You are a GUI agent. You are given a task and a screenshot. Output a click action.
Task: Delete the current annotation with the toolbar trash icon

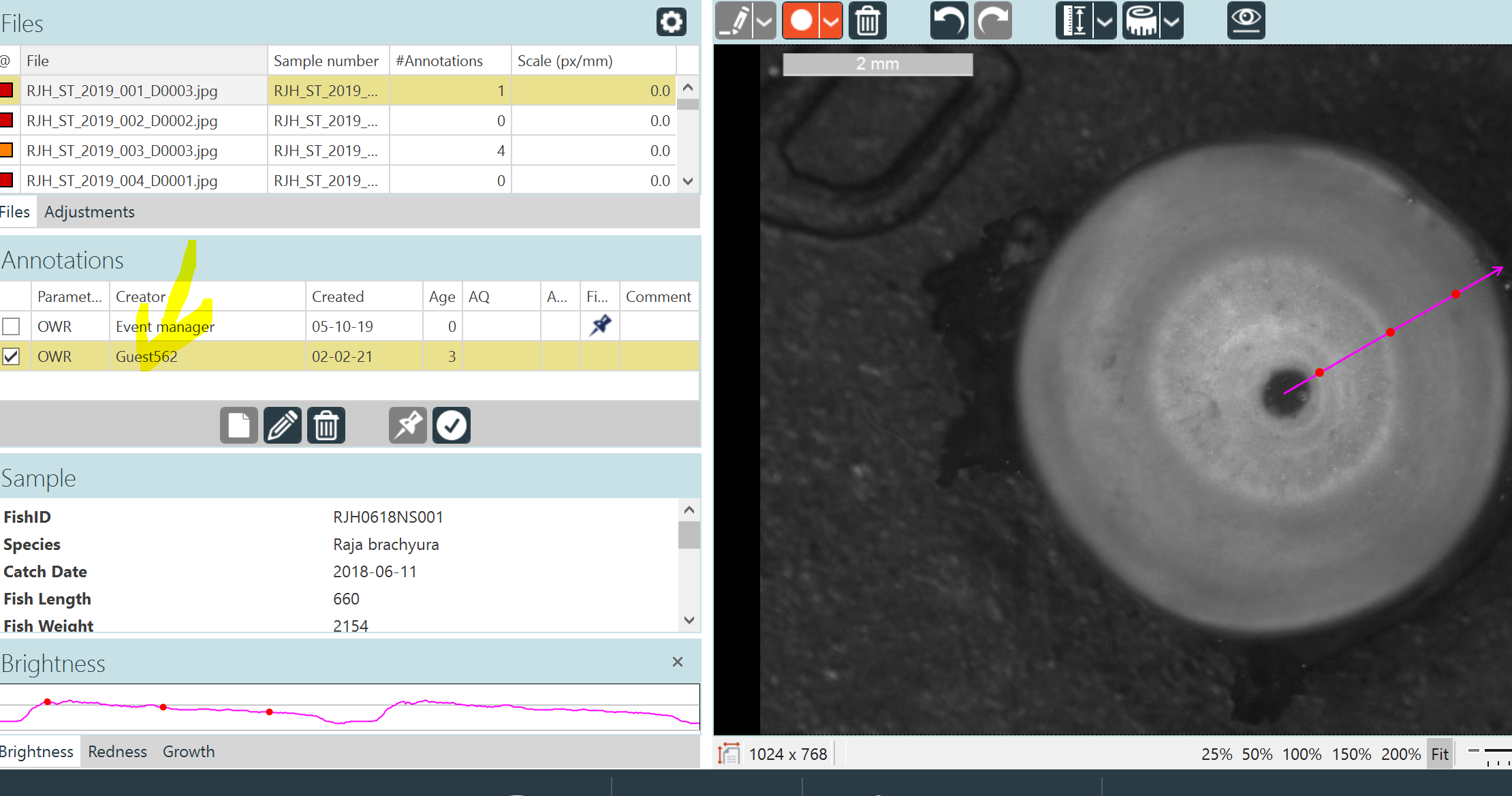[867, 20]
